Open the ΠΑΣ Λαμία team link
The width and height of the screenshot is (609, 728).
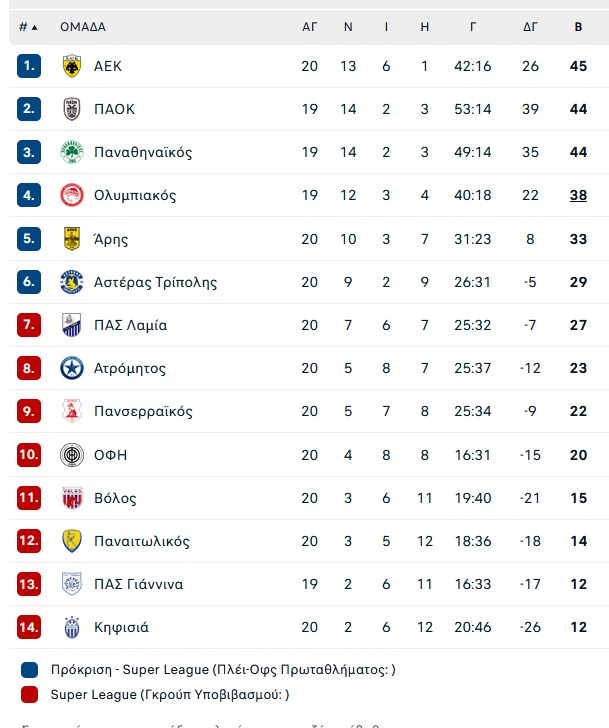click(130, 325)
